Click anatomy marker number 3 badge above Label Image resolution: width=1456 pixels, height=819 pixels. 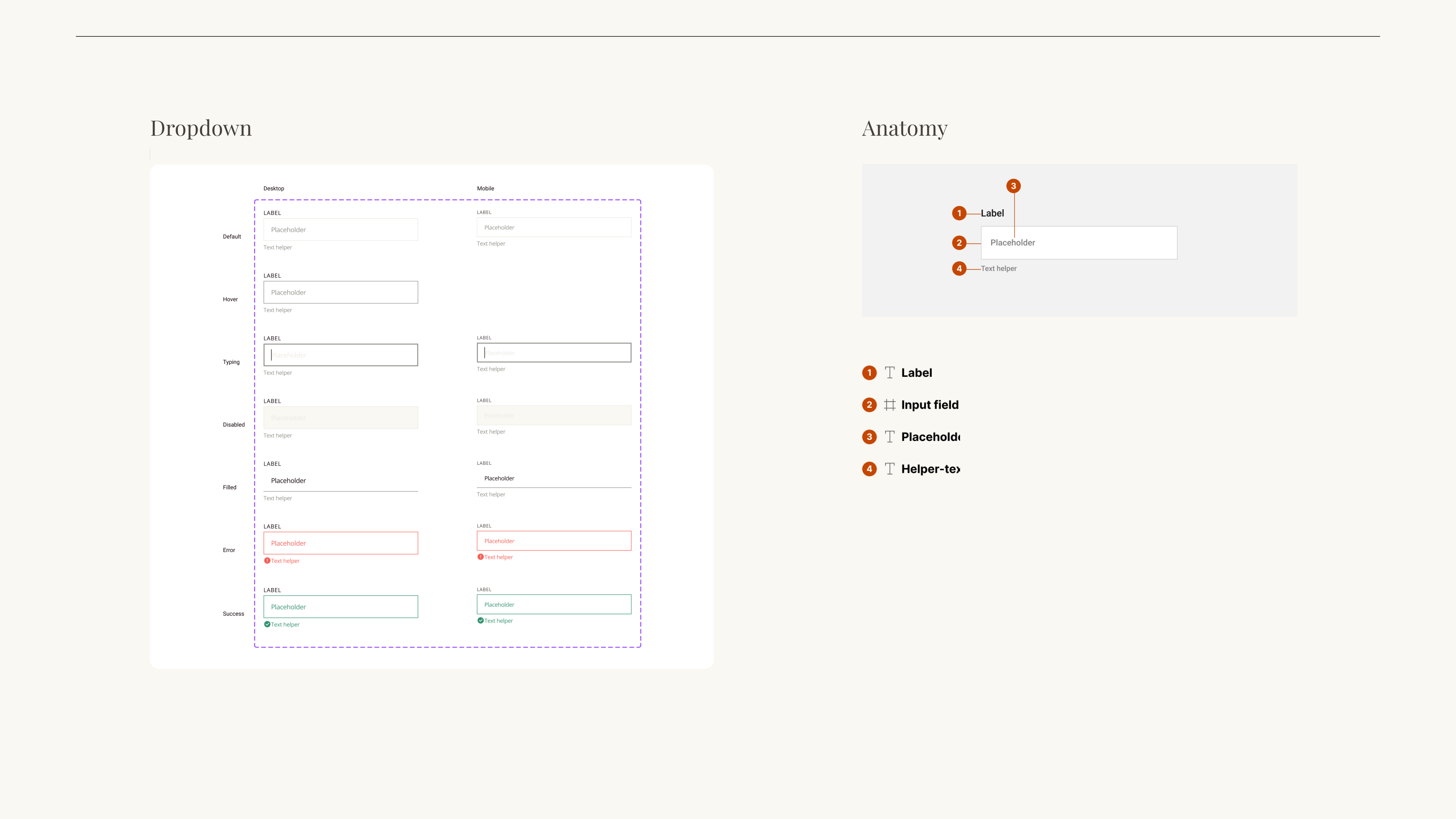[1014, 186]
